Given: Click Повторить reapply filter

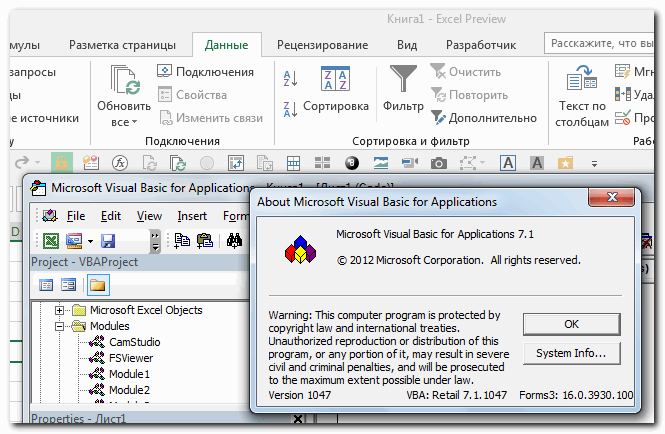Looking at the screenshot, I should tap(469, 95).
